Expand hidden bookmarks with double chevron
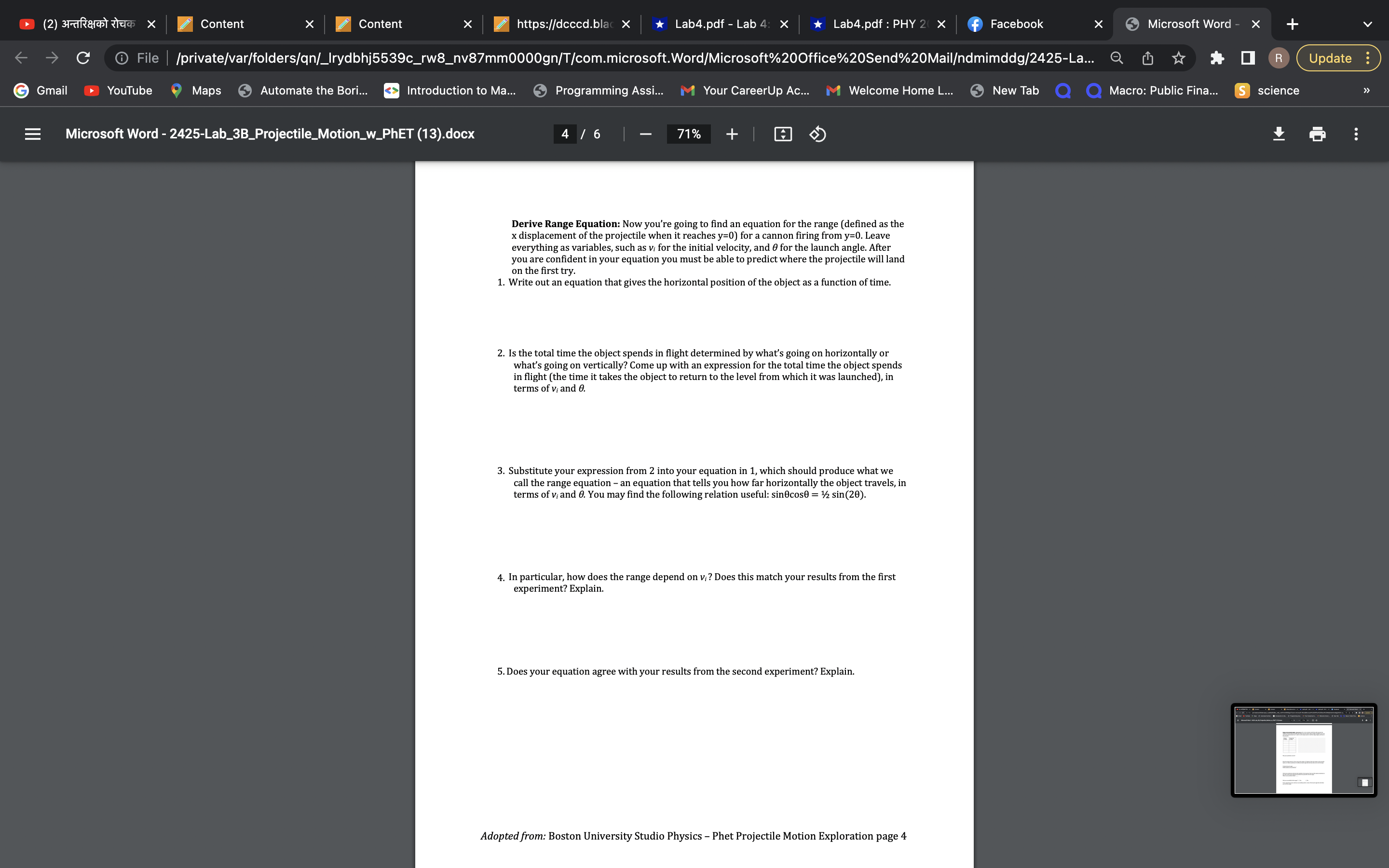Viewport: 1389px width, 868px height. click(1367, 90)
